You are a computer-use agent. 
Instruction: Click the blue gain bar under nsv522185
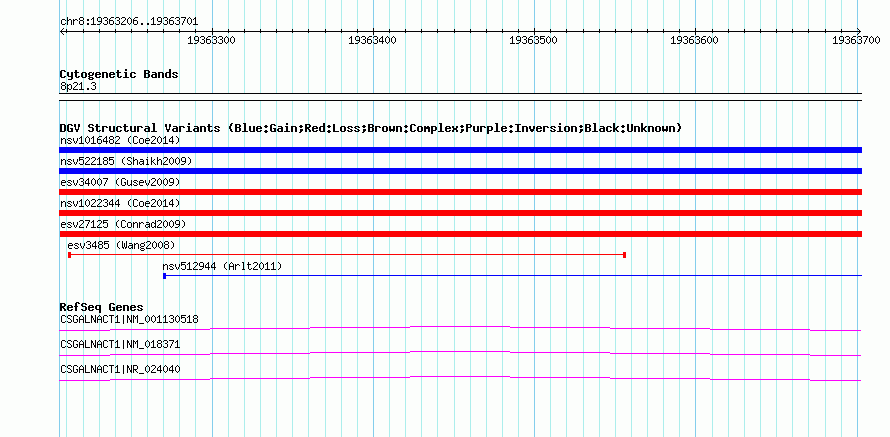pyautogui.click(x=460, y=171)
